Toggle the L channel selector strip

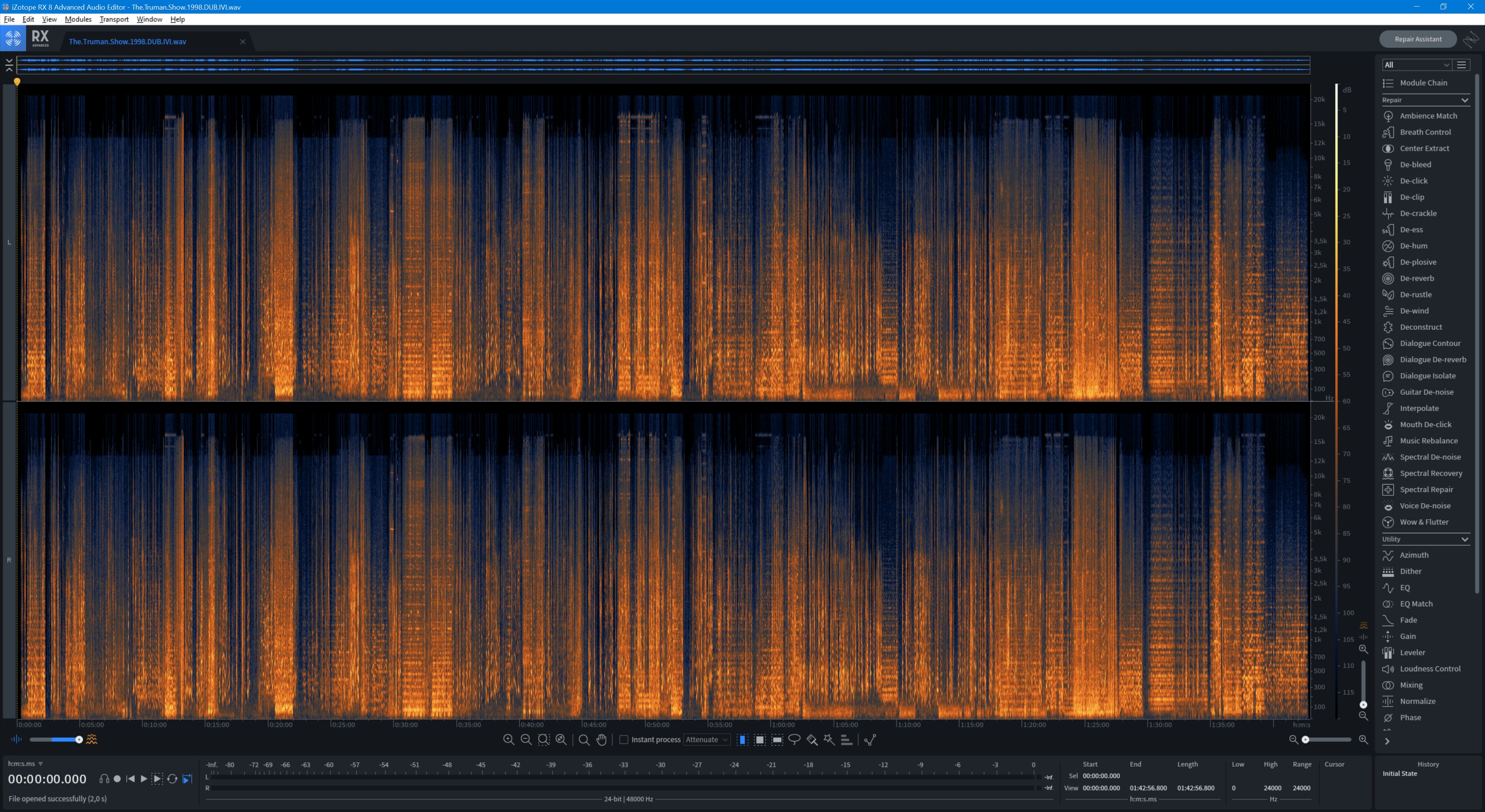[x=9, y=242]
